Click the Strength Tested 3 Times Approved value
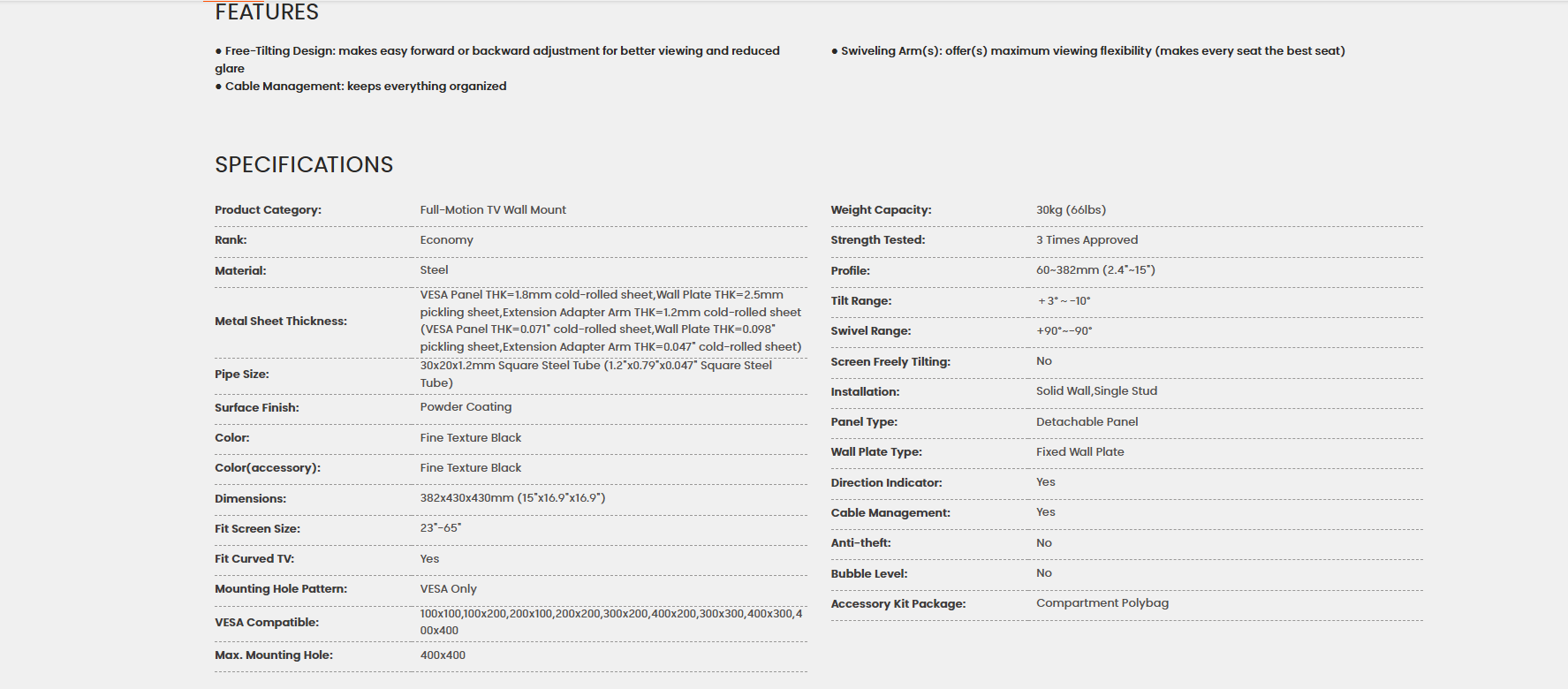Image resolution: width=1568 pixels, height=689 pixels. pos(1087,240)
